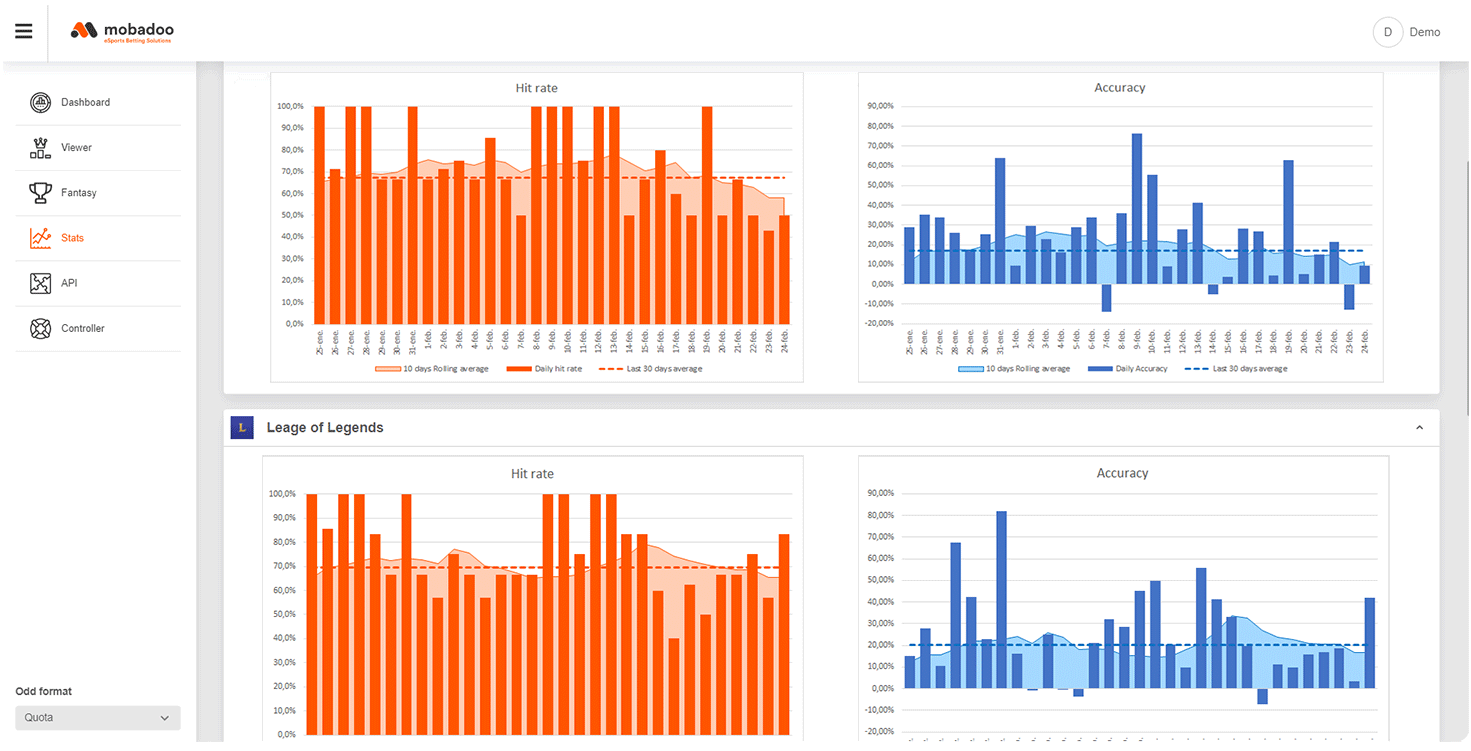Click the lower Hit rate chart title

532,474
